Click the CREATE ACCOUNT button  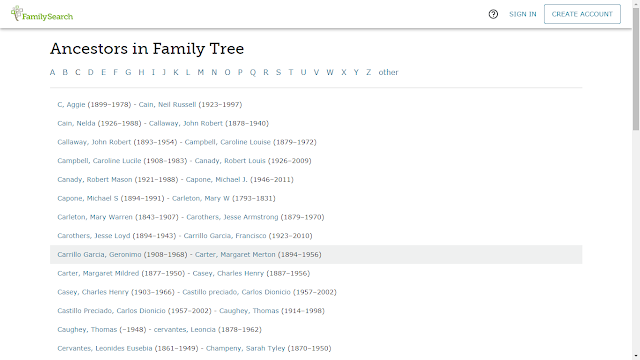(x=582, y=14)
